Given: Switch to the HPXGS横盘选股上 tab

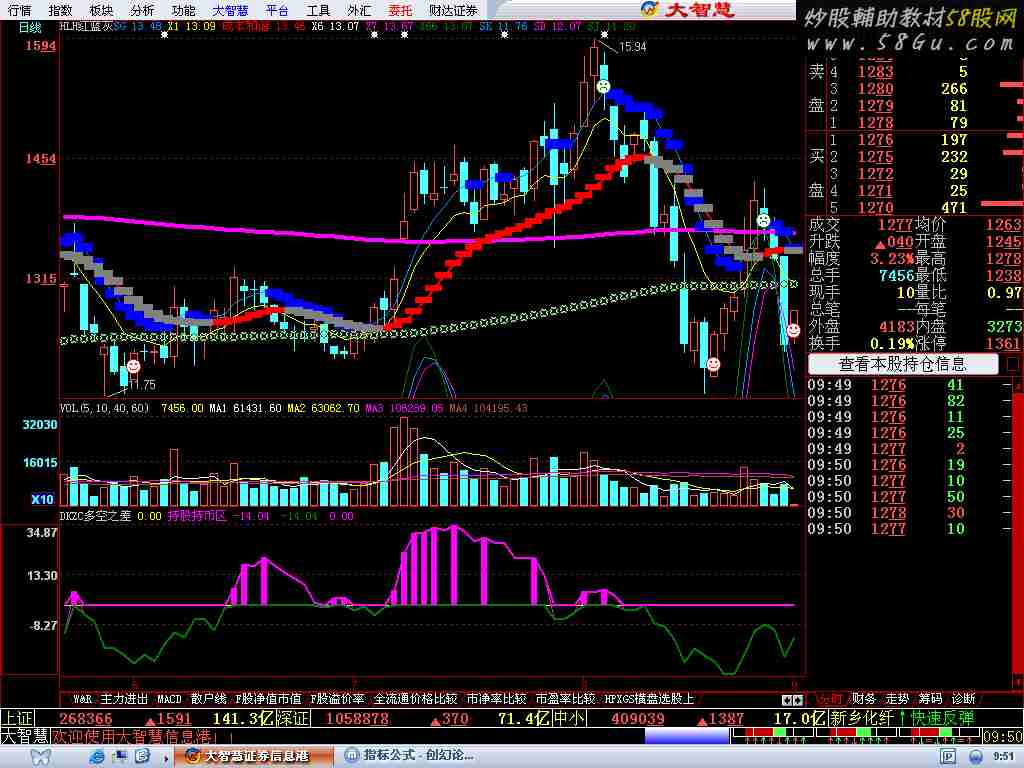Looking at the screenshot, I should coord(649,699).
